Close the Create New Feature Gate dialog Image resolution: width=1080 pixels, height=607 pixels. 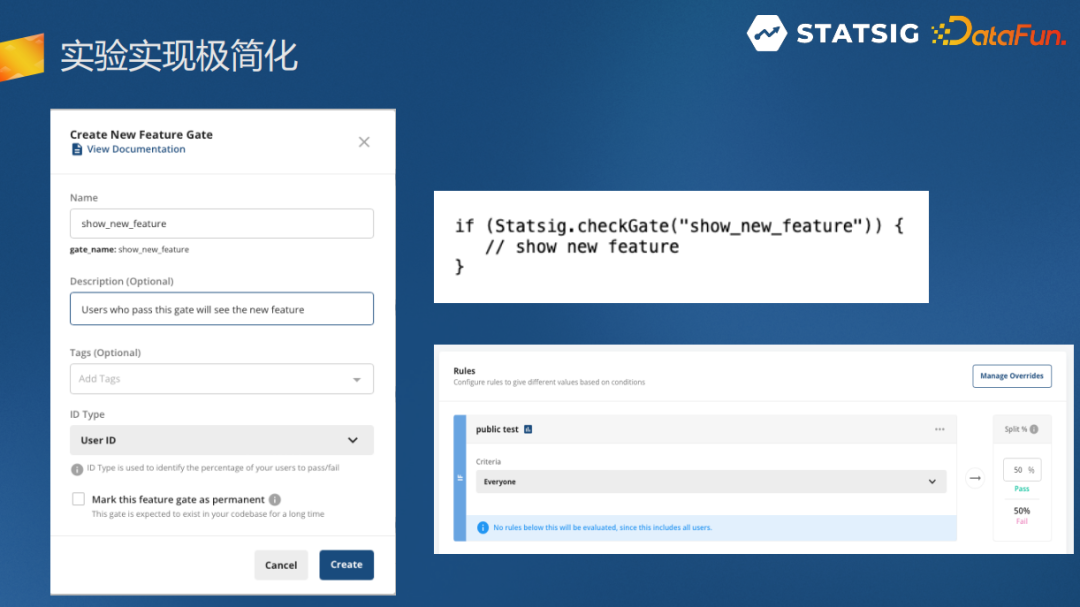[x=364, y=142]
